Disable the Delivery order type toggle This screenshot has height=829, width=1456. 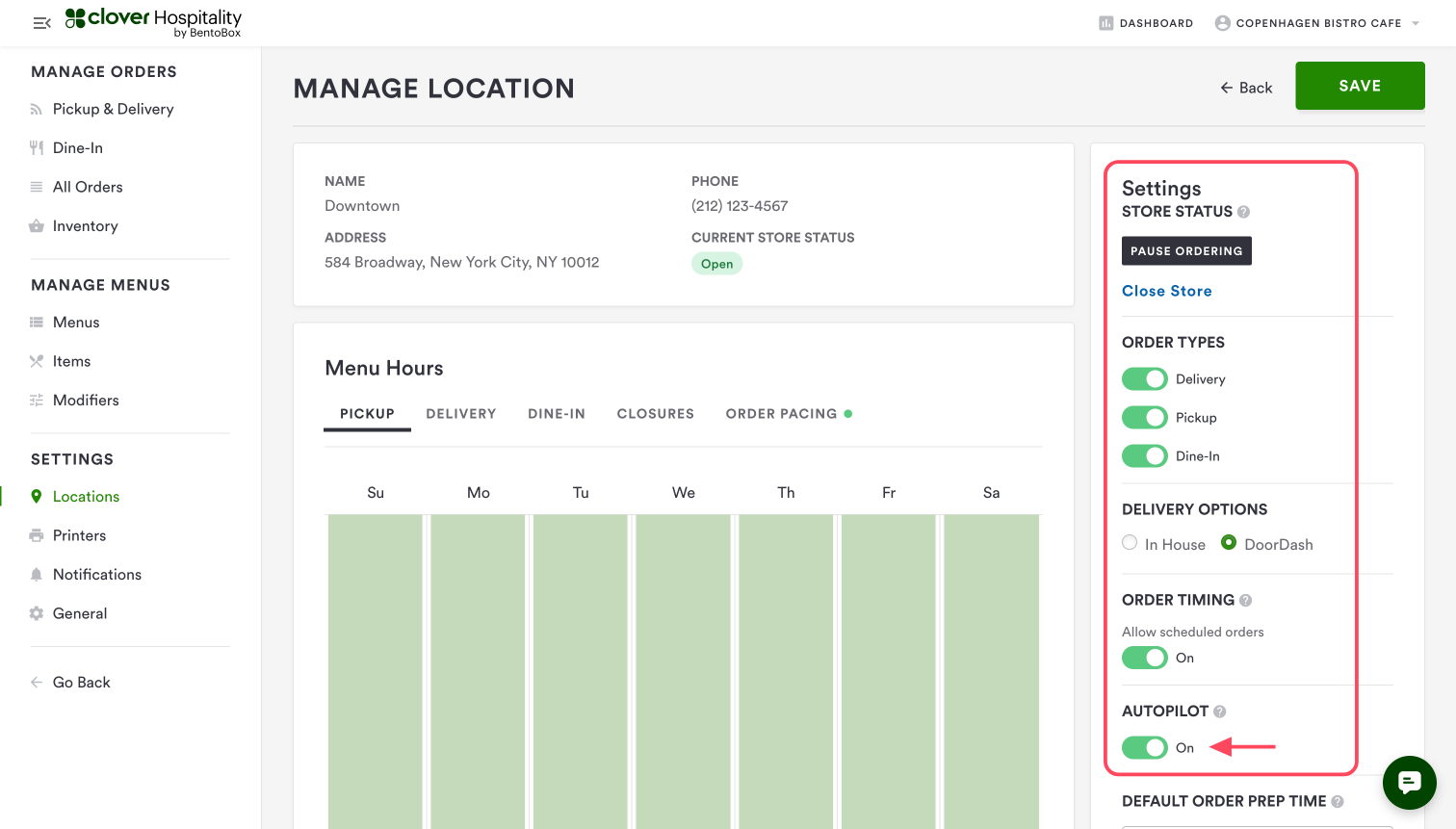tap(1144, 379)
